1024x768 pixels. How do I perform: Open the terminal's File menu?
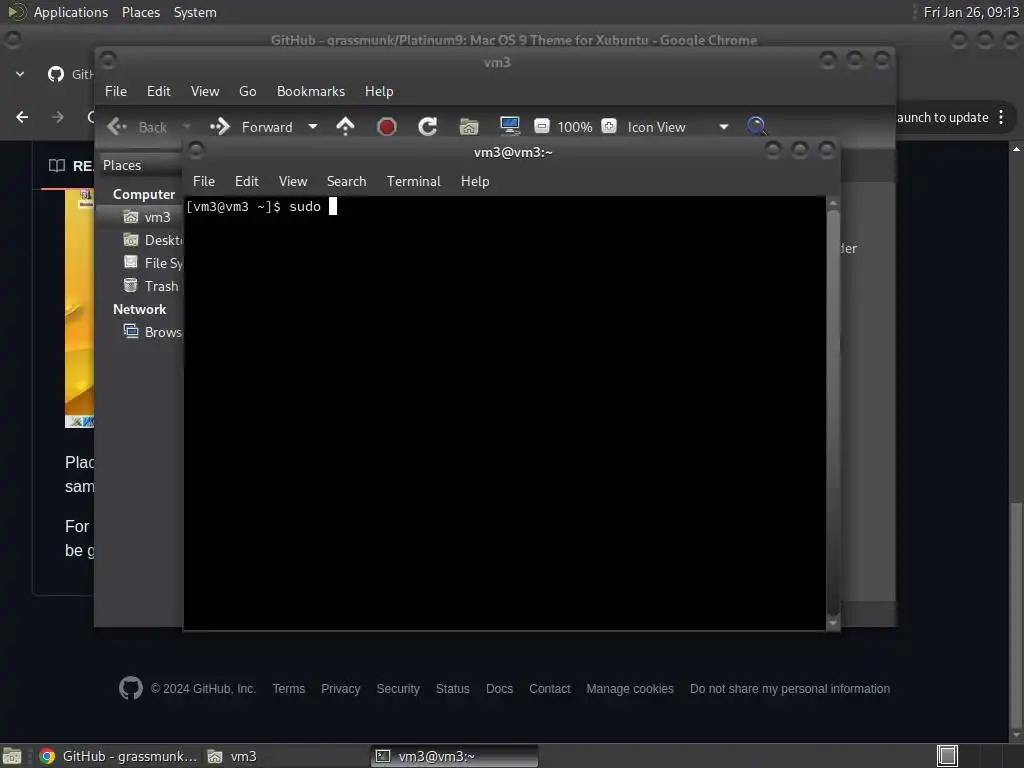click(204, 181)
